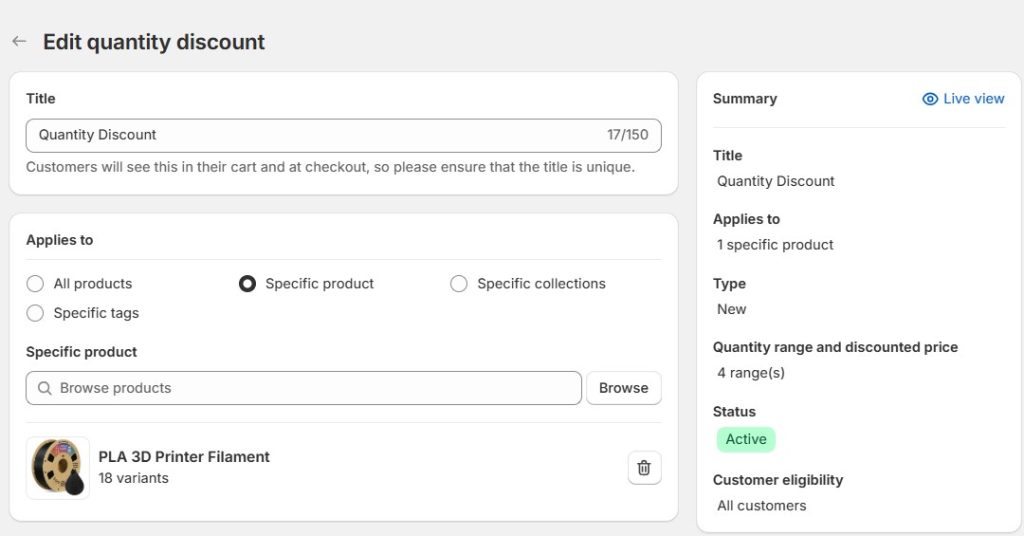Click the 4 range(s) summary text
The image size is (1024, 536).
pos(750,373)
